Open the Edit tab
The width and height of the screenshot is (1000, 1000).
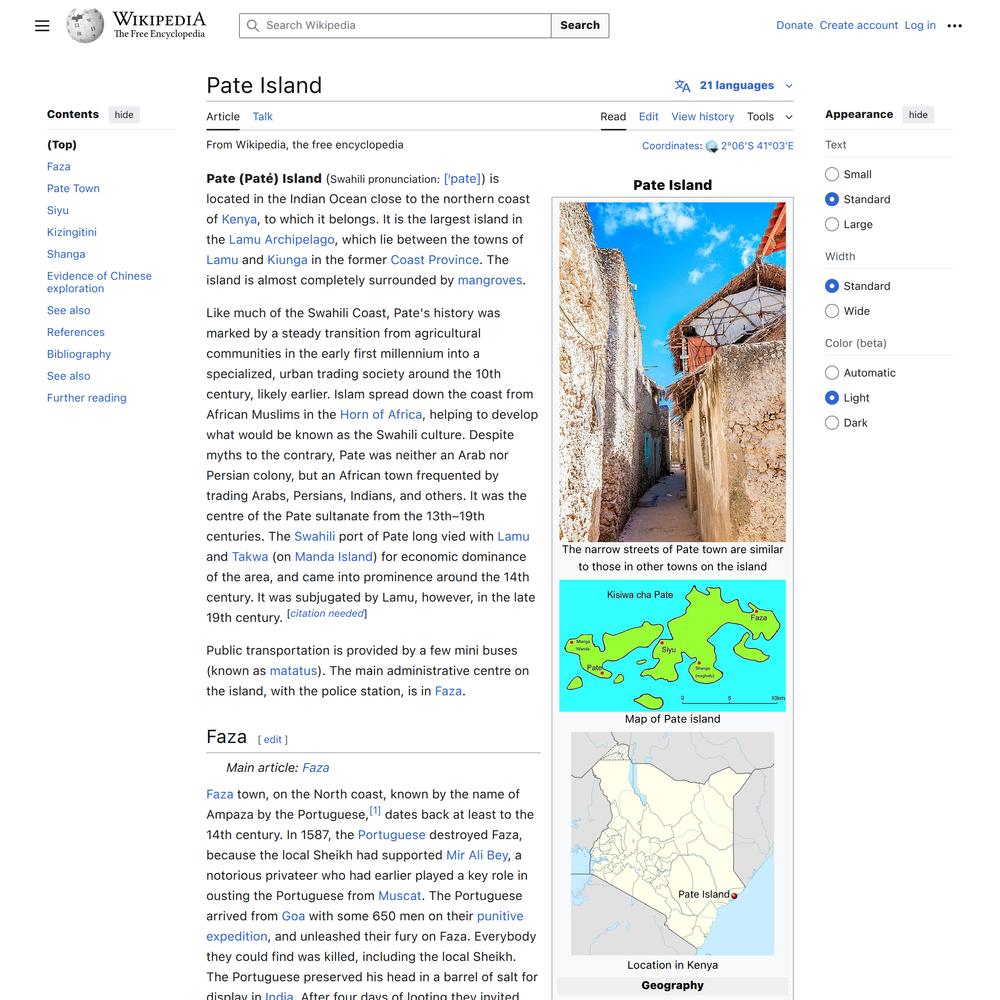click(x=648, y=117)
